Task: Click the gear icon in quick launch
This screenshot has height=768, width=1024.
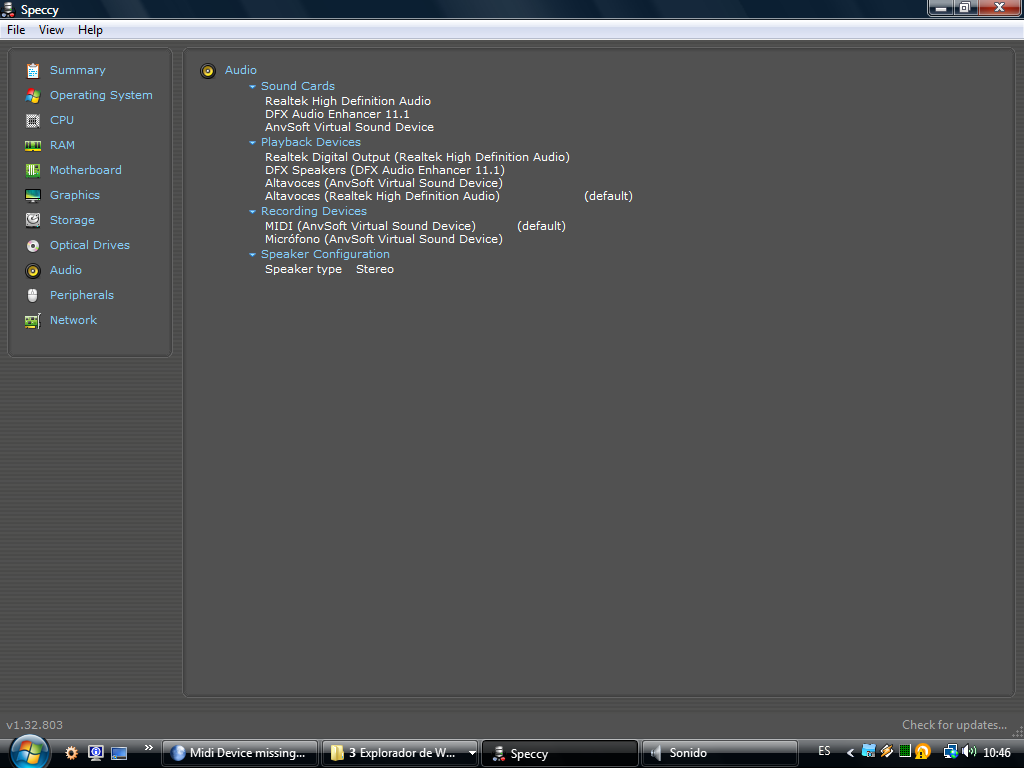Action: tap(71, 753)
